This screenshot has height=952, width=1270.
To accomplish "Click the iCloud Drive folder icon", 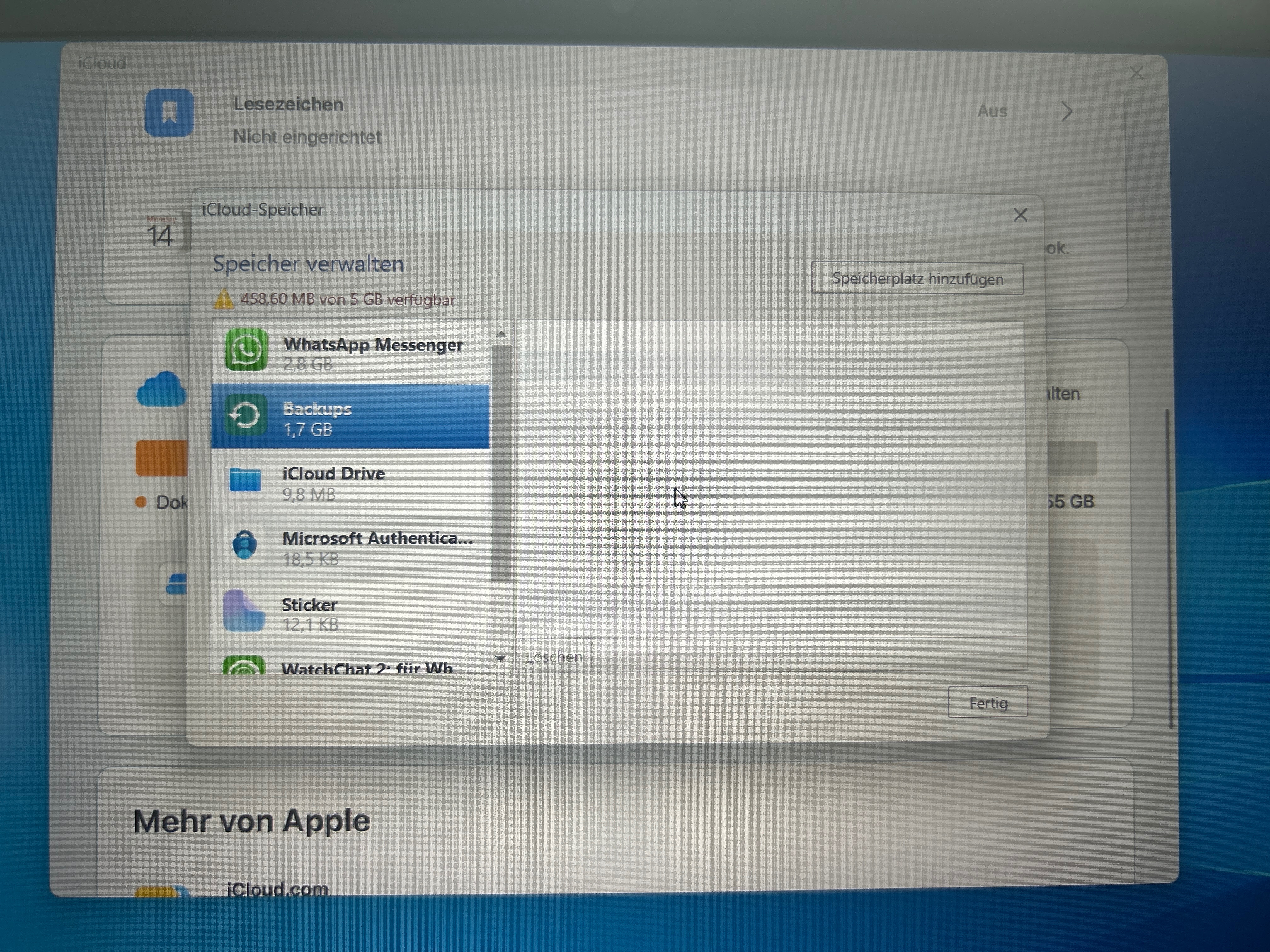I will 245,480.
